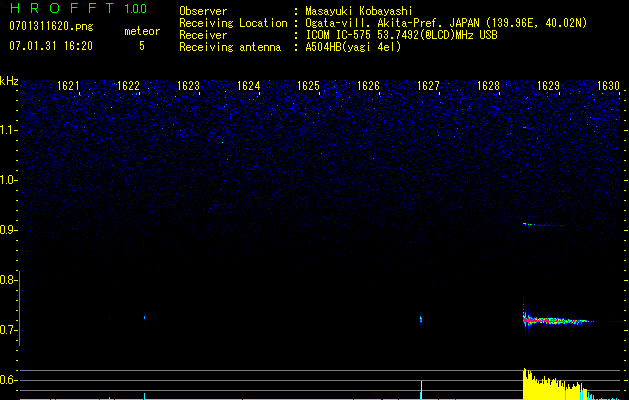Click the 1627 time marker

pos(428,86)
